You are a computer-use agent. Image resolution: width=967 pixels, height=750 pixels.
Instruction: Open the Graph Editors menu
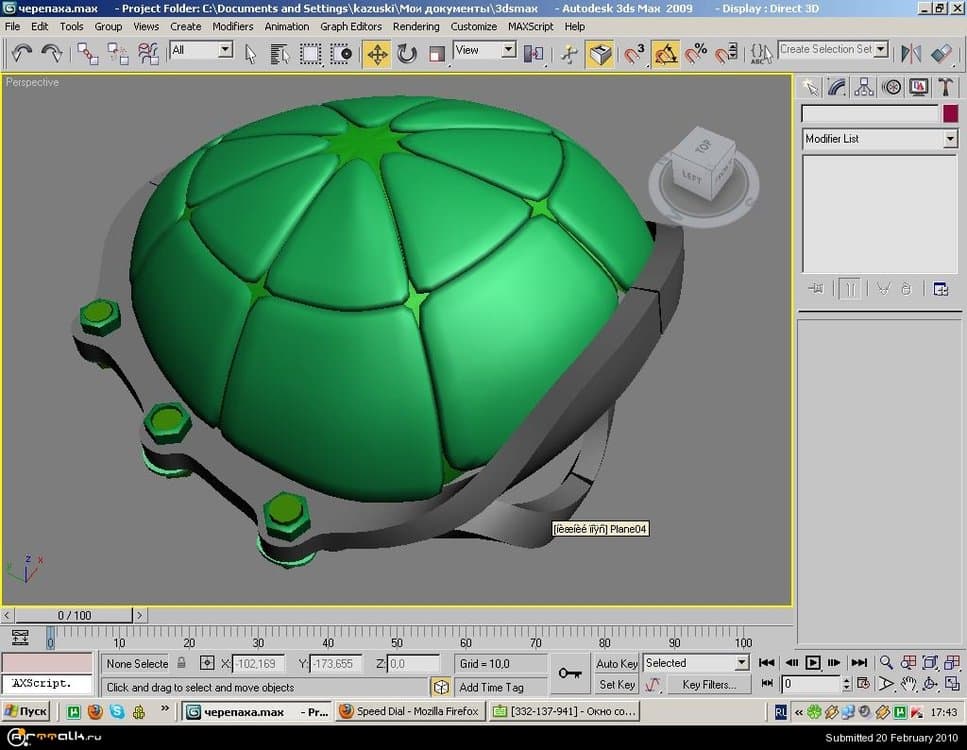[x=350, y=26]
